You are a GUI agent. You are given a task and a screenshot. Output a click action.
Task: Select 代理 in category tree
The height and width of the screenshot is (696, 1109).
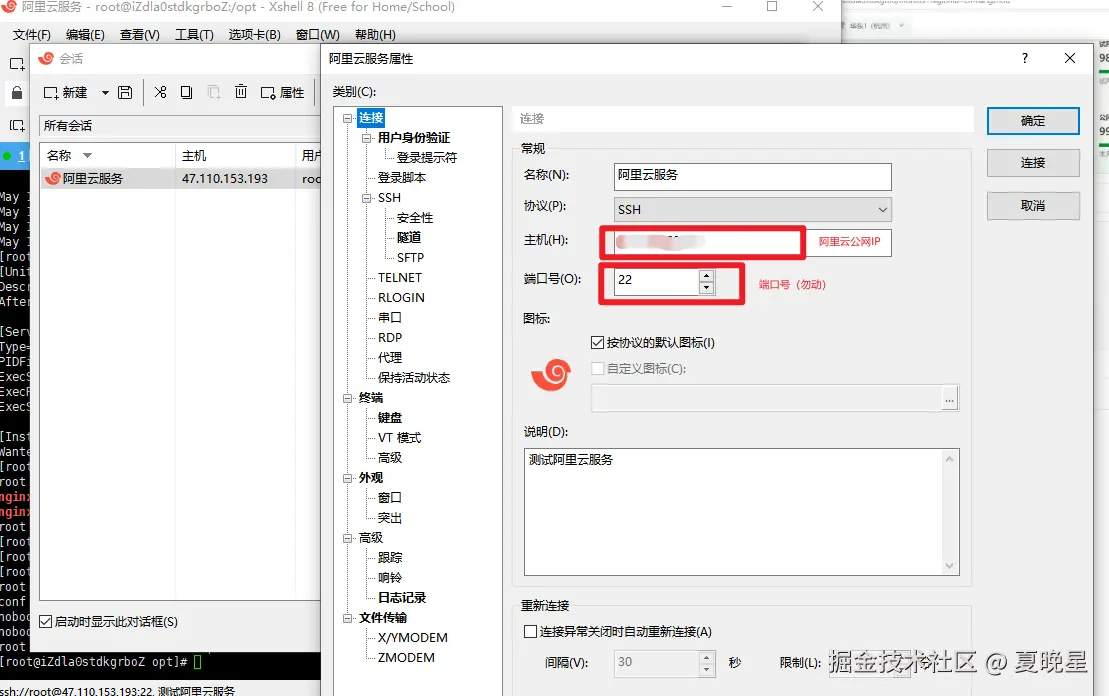390,358
